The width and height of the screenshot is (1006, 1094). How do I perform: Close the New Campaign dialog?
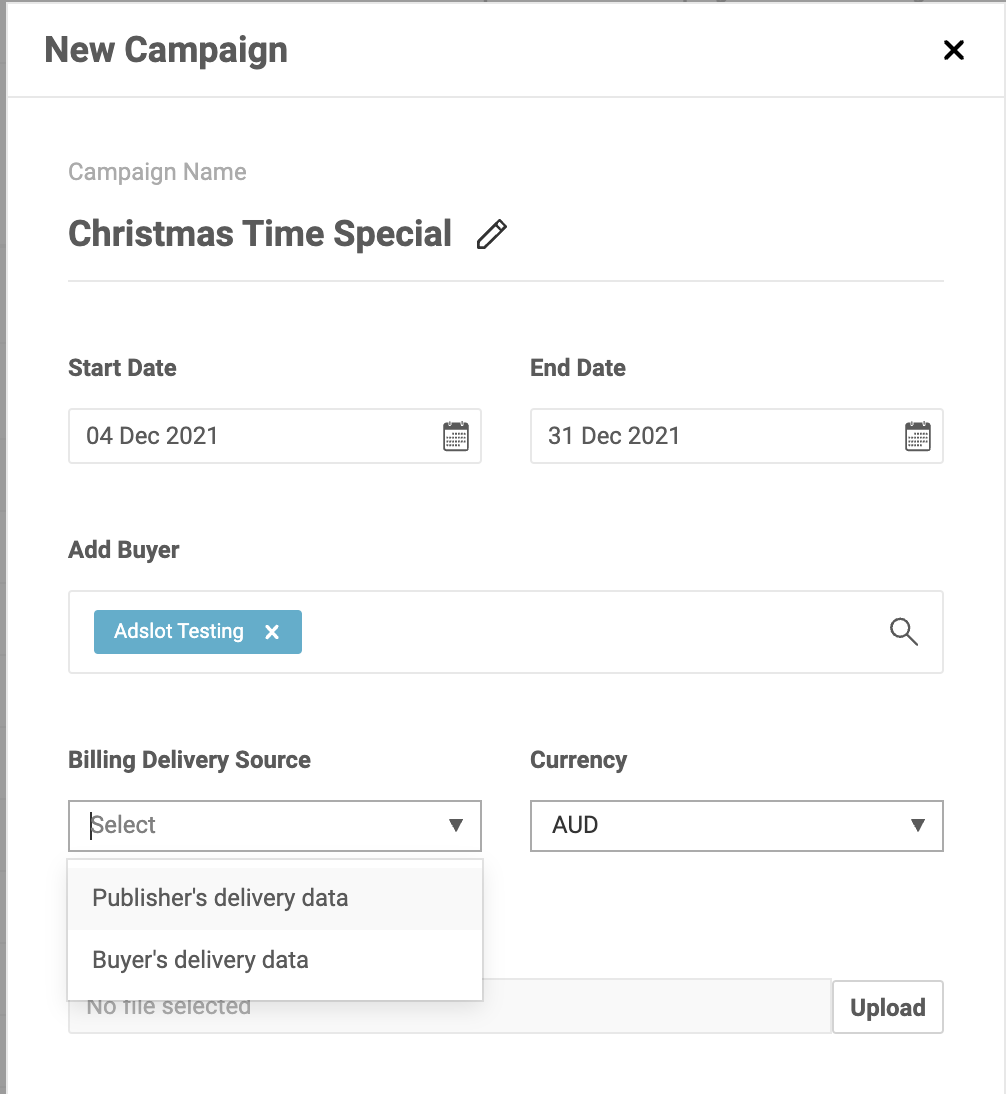(953, 50)
